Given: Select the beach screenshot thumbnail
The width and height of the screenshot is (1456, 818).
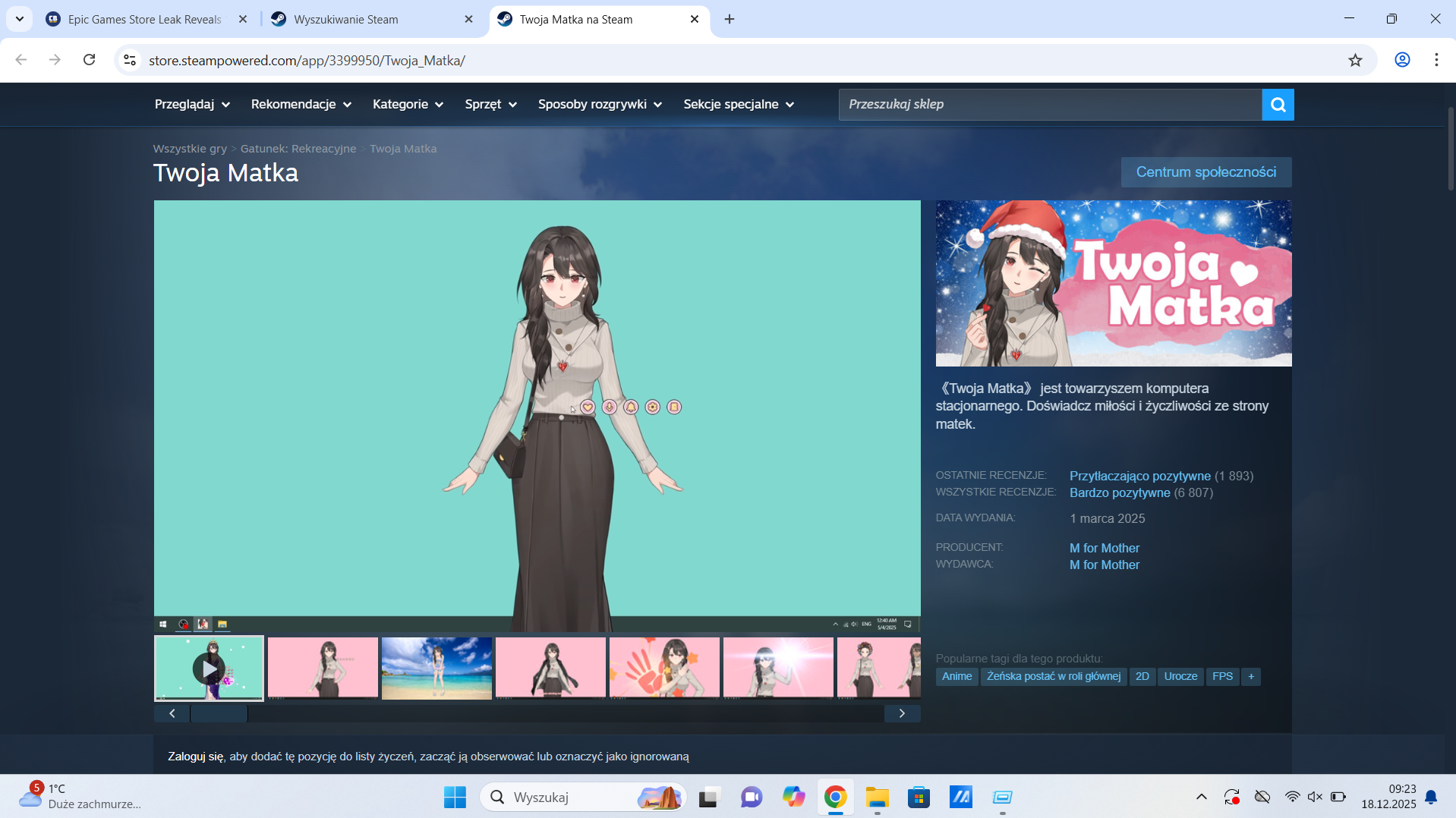Looking at the screenshot, I should pyautogui.click(x=436, y=669).
